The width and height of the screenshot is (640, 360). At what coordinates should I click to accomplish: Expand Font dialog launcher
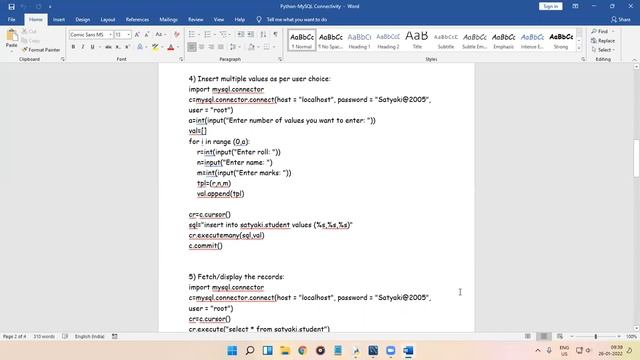(x=181, y=59)
